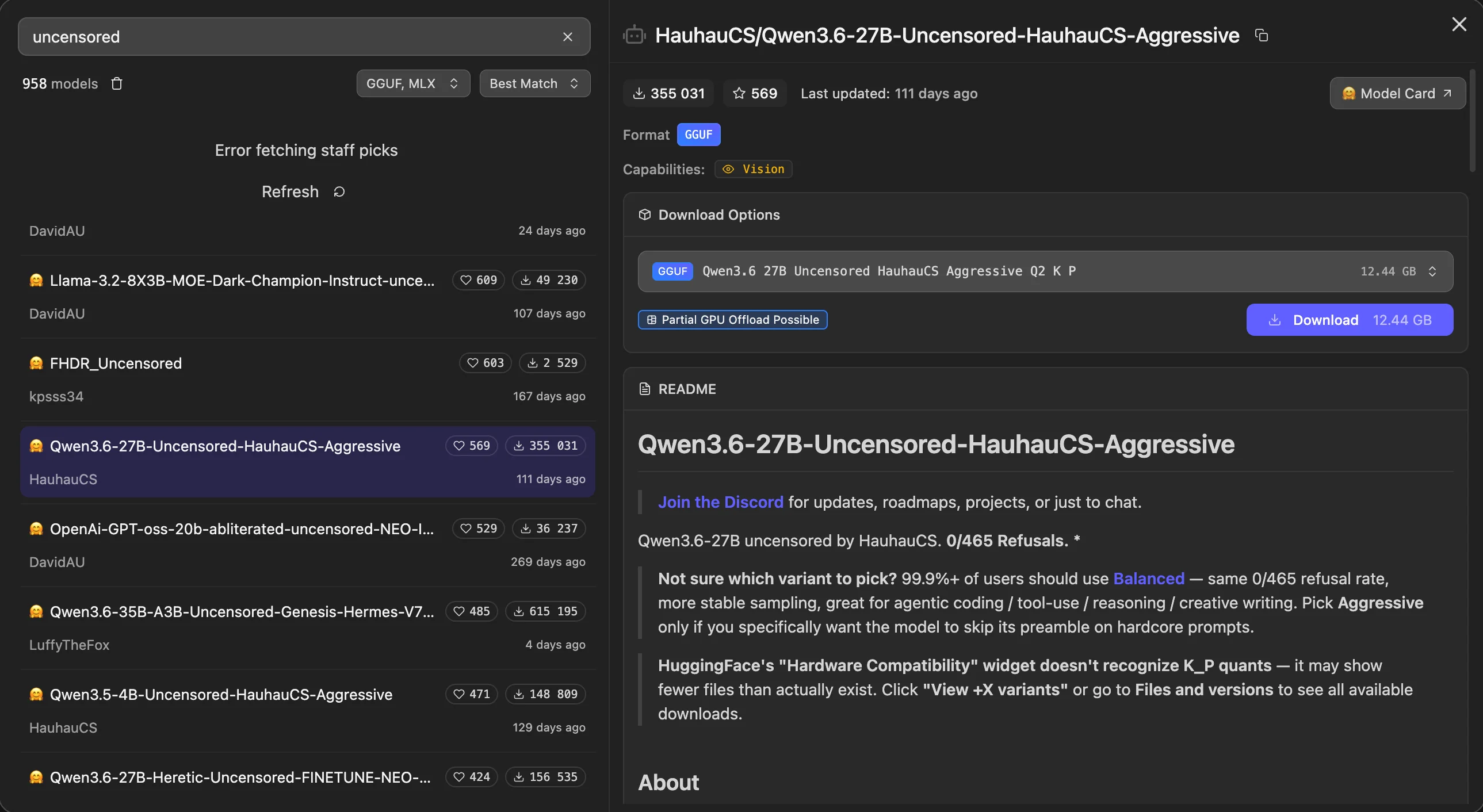The image size is (1483, 812).
Task: Click the star count 569 in the detail header
Action: click(755, 93)
